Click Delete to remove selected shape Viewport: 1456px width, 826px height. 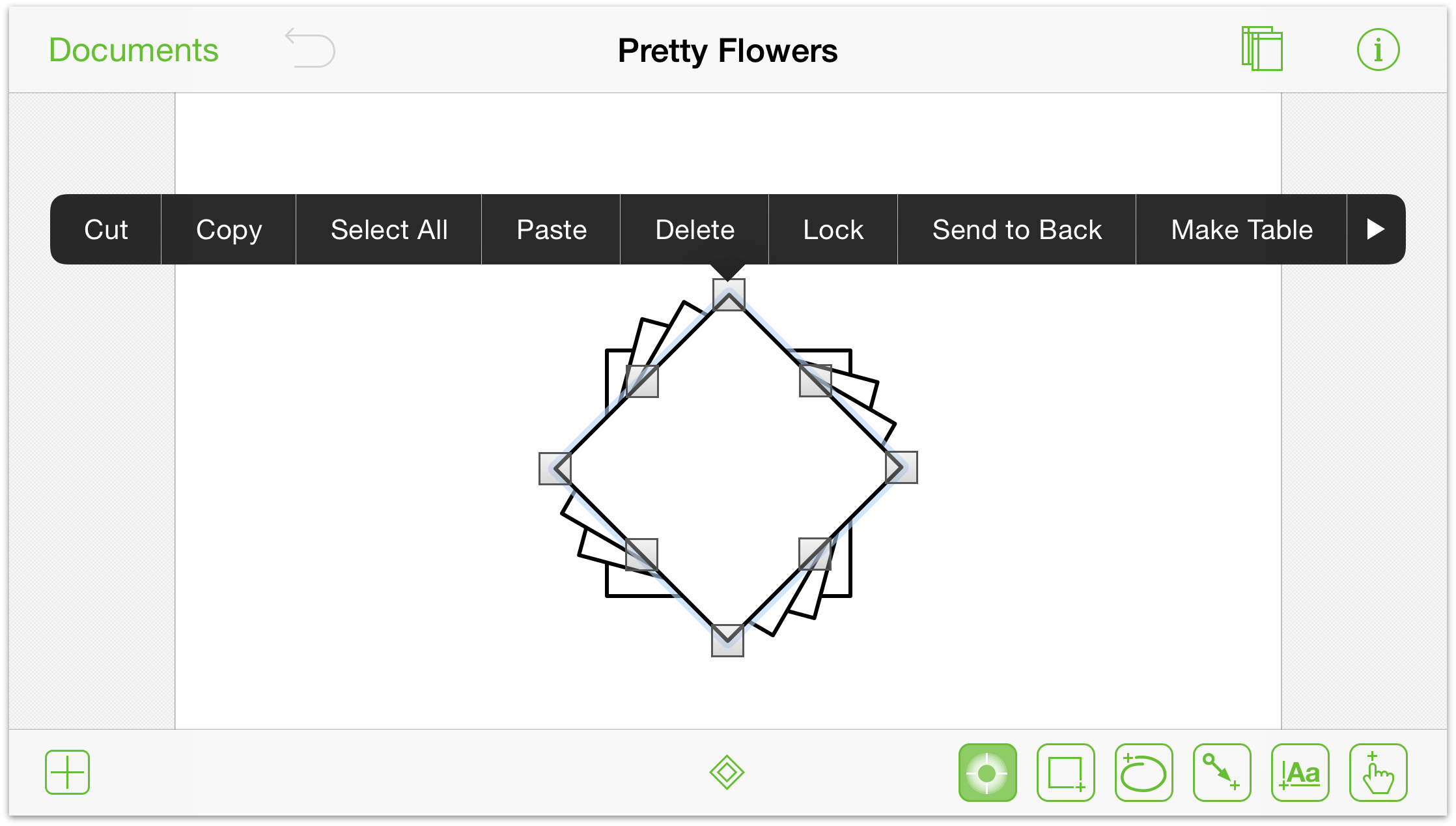pos(694,229)
